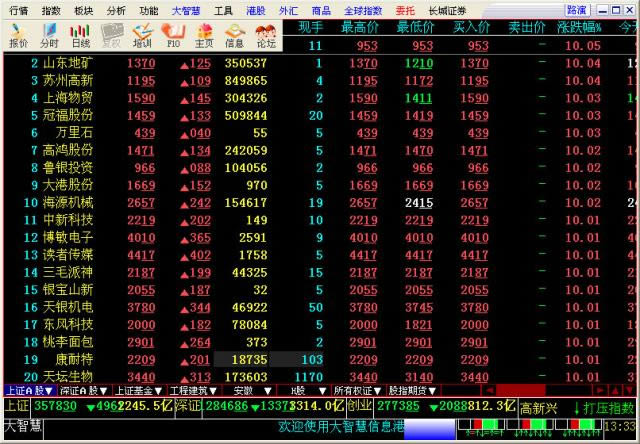Screen dimensions: 640x444
Task: Expand the 所有权证 dropdown tab
Action: 358,391
